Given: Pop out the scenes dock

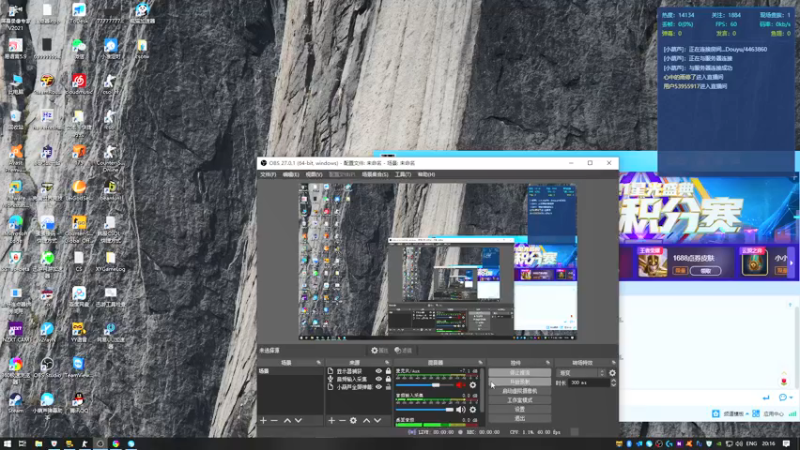Looking at the screenshot, I should [319, 363].
